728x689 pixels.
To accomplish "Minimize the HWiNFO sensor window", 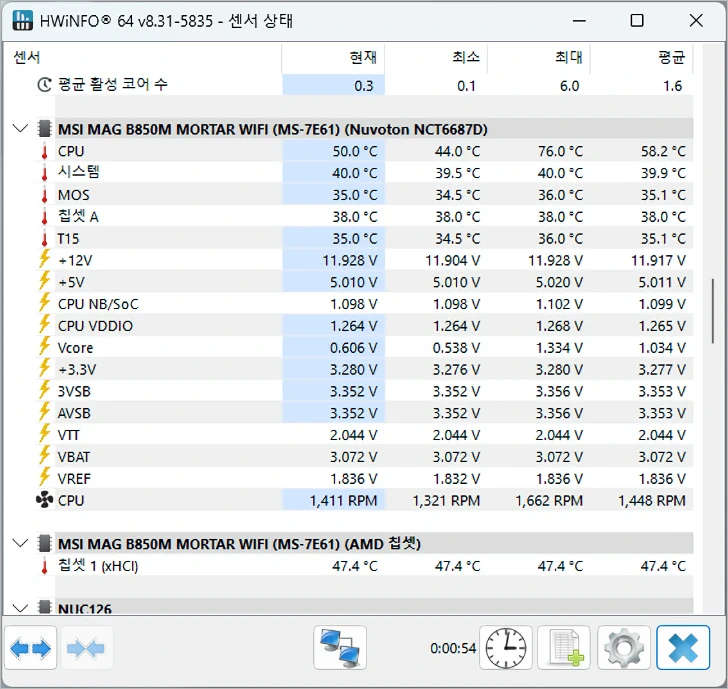I will [579, 20].
